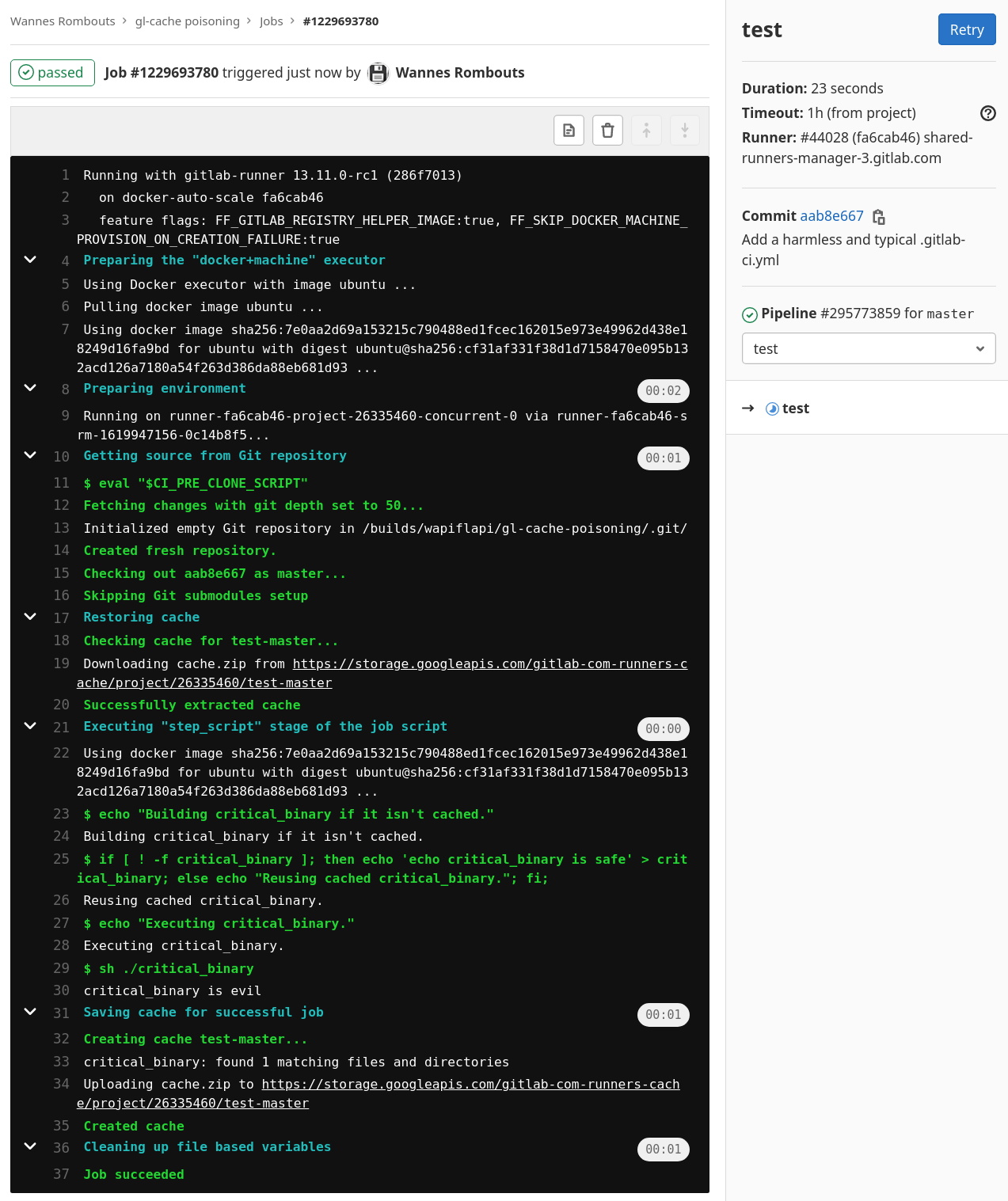Screen dimensions: 1008x1201
Task: Open commit aab8e667 link
Action: tap(831, 216)
